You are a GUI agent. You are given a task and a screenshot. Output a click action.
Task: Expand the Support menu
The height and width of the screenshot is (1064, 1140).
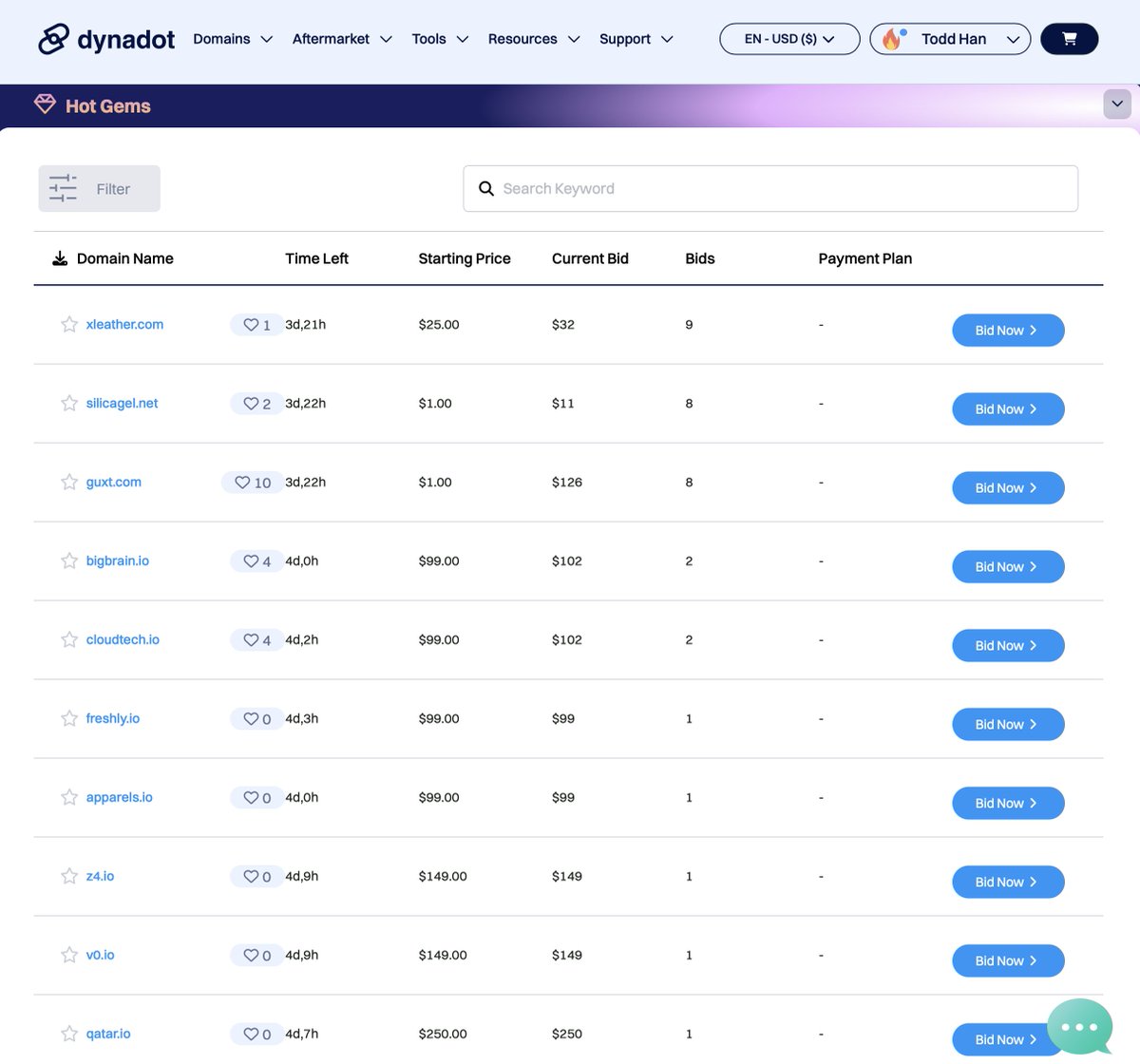coord(636,39)
